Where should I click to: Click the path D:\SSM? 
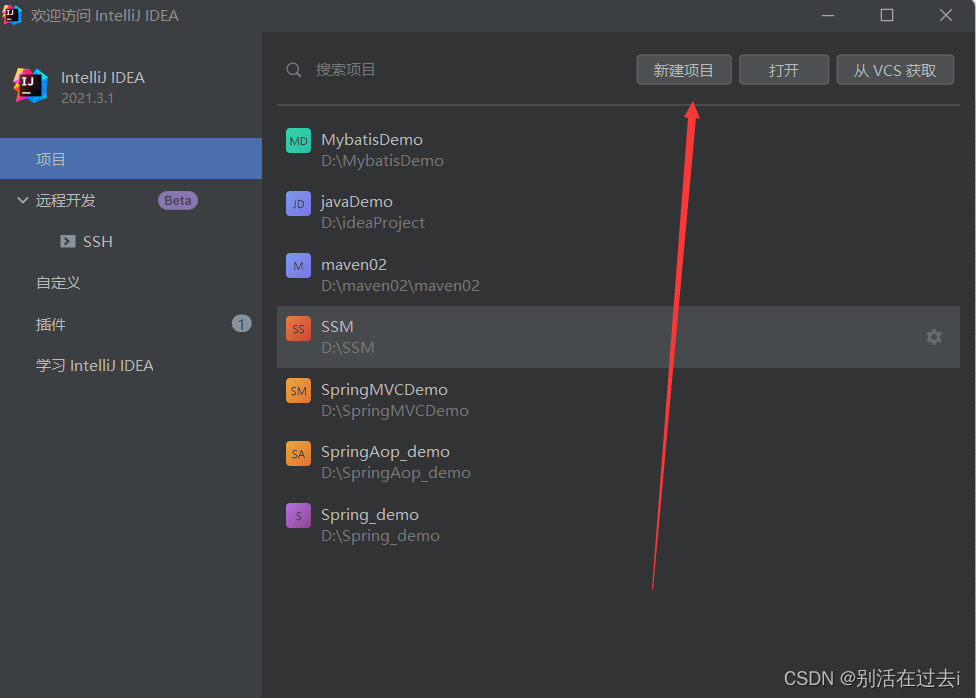(x=348, y=348)
